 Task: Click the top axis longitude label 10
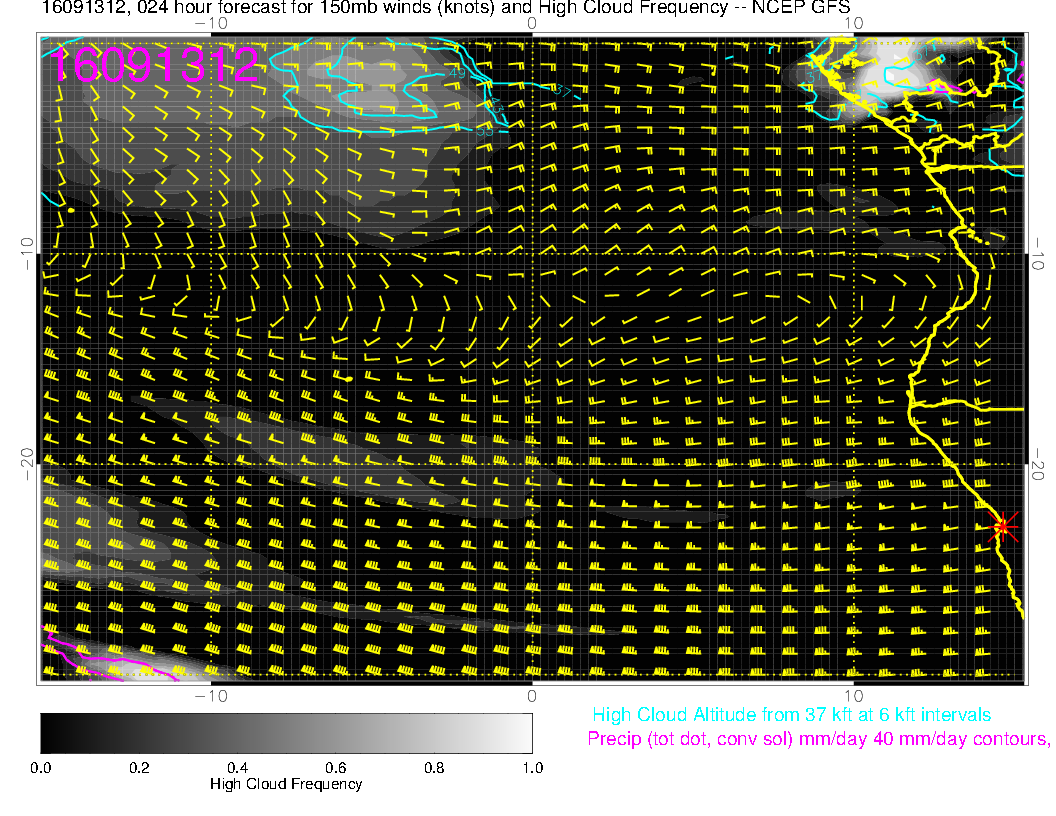[853, 23]
